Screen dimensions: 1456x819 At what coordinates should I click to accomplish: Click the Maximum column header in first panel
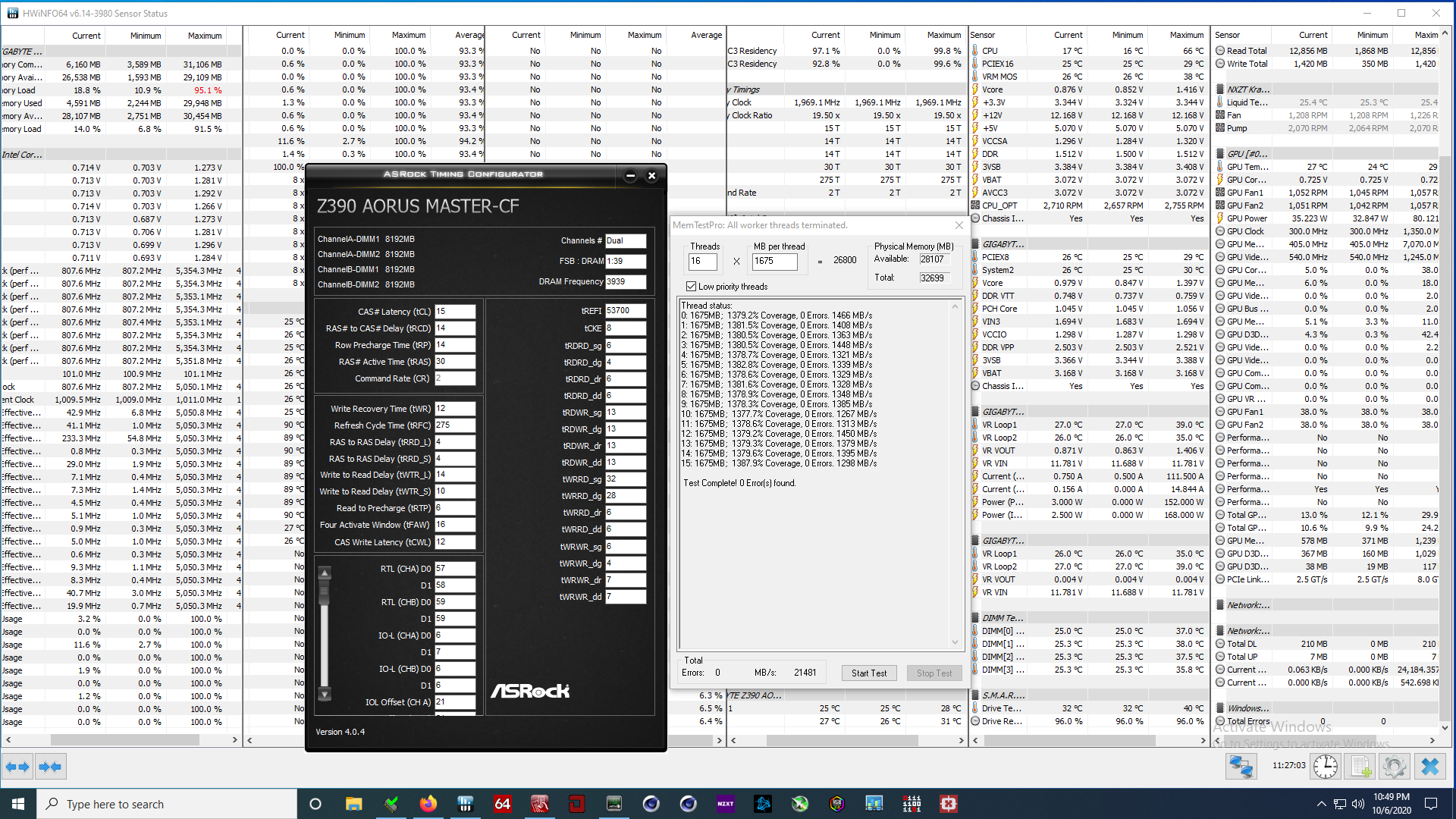(x=205, y=36)
